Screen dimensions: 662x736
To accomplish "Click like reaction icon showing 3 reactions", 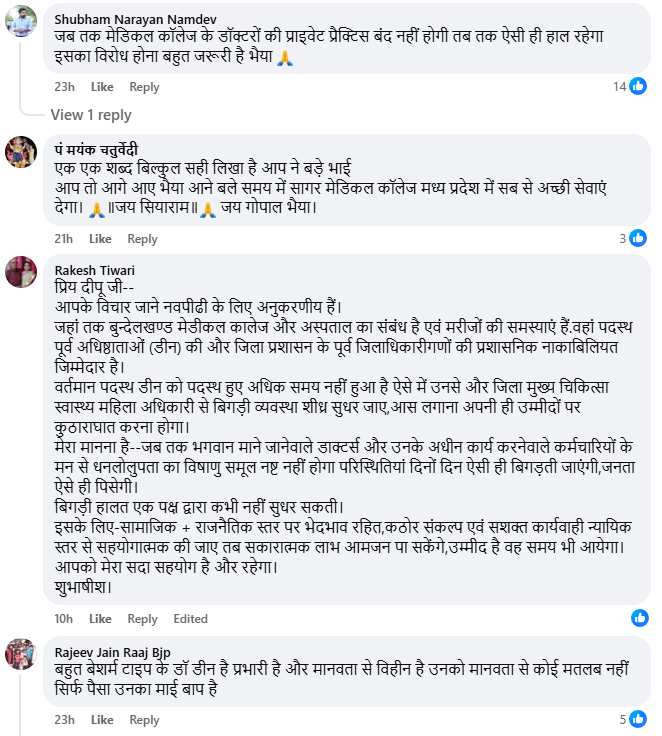I will point(638,238).
